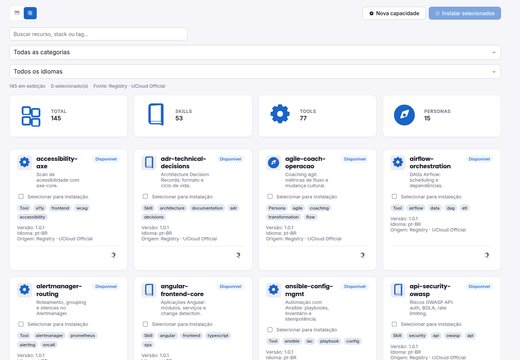This screenshot has width=520, height=360.
Task: Click the Skills book icon
Action: point(156,114)
